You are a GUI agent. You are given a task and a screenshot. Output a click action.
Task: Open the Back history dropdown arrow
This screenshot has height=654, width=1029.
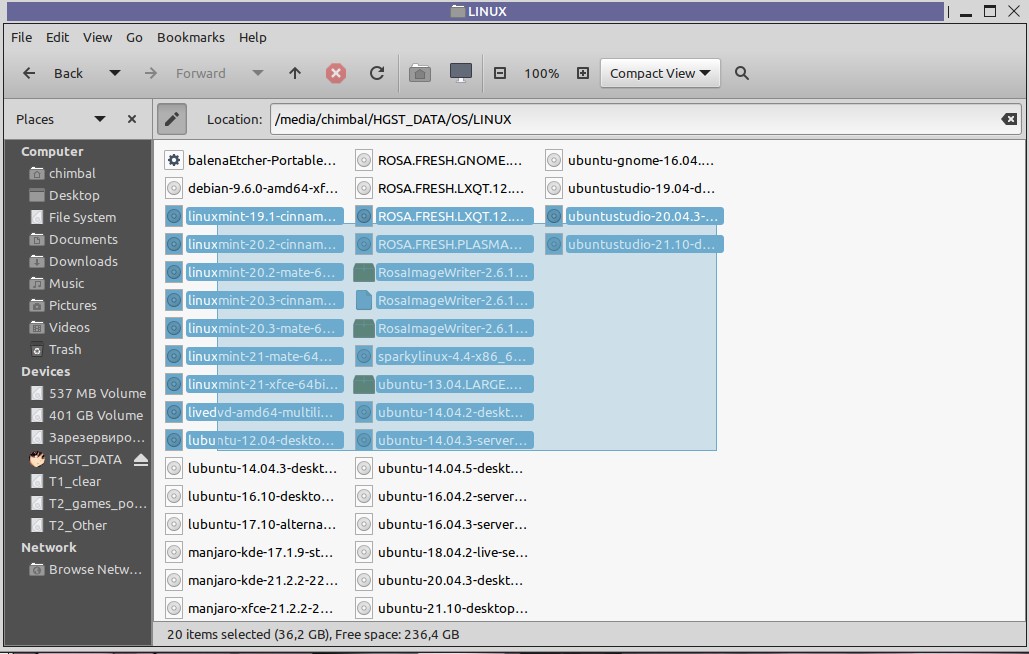115,73
